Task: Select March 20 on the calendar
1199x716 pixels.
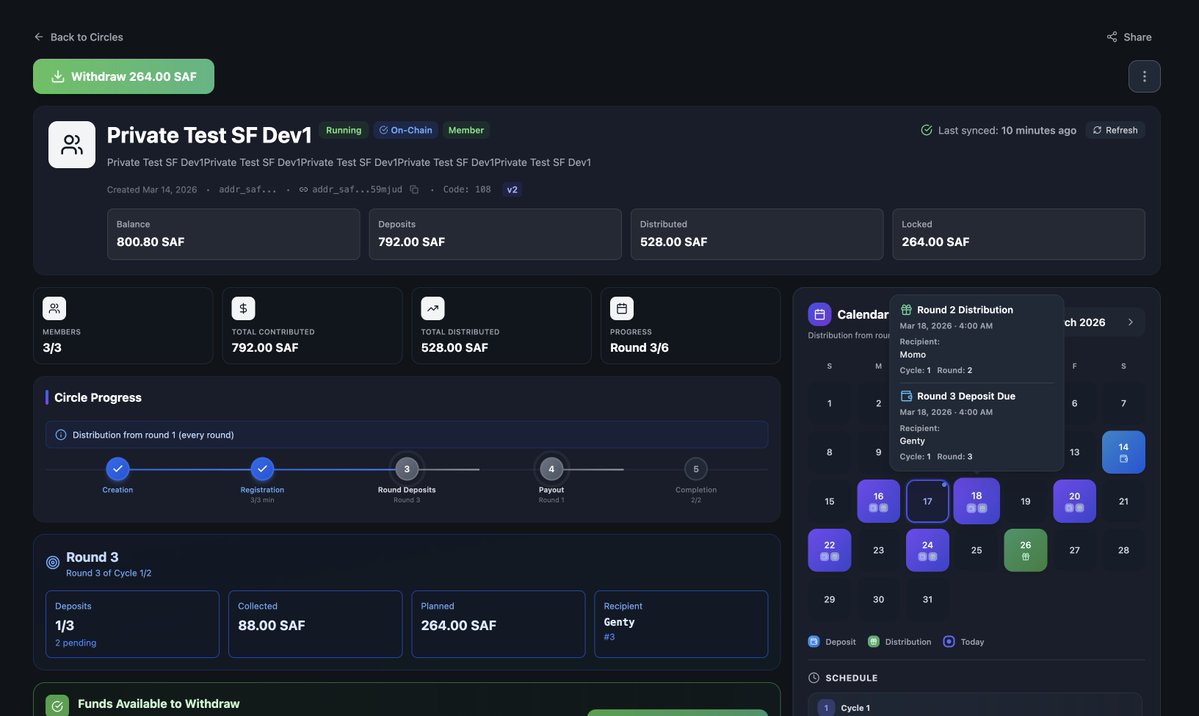Action: pos(1074,501)
